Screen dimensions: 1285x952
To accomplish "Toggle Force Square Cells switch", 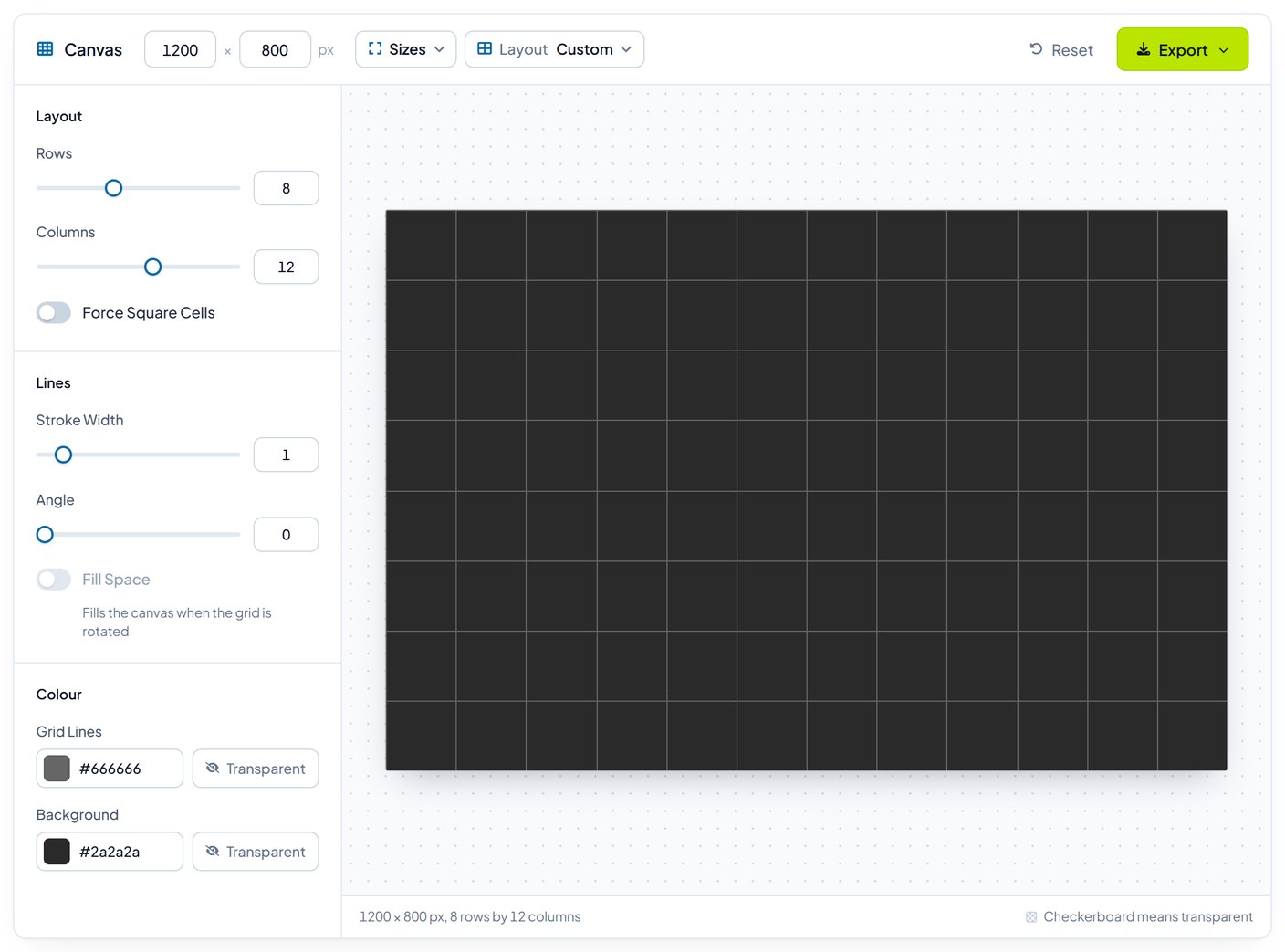I will pos(54,313).
